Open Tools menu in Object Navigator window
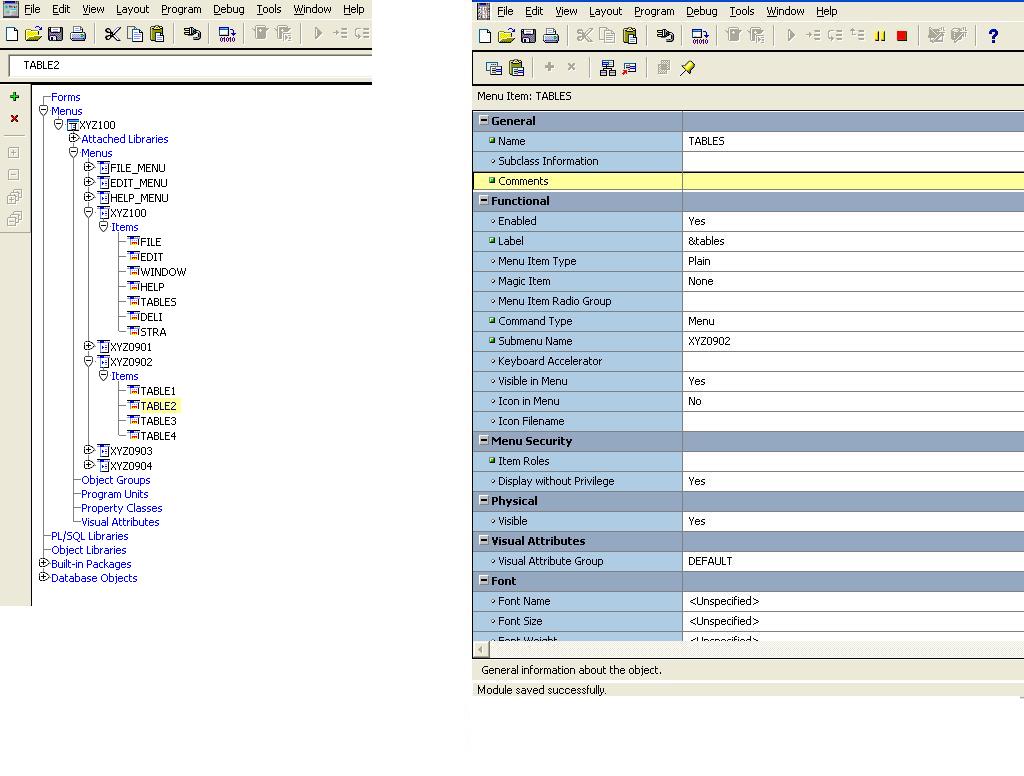 pos(268,9)
